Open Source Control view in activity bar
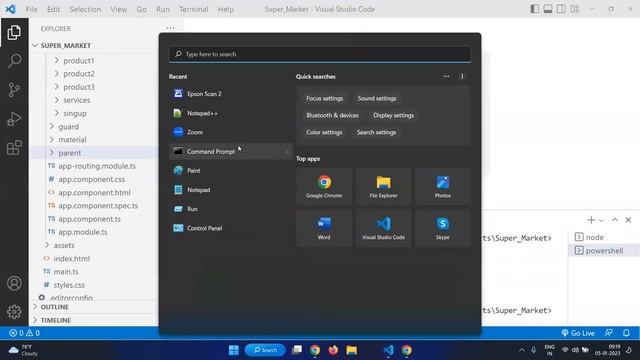Viewport: 640px width, 360px height. (14, 90)
